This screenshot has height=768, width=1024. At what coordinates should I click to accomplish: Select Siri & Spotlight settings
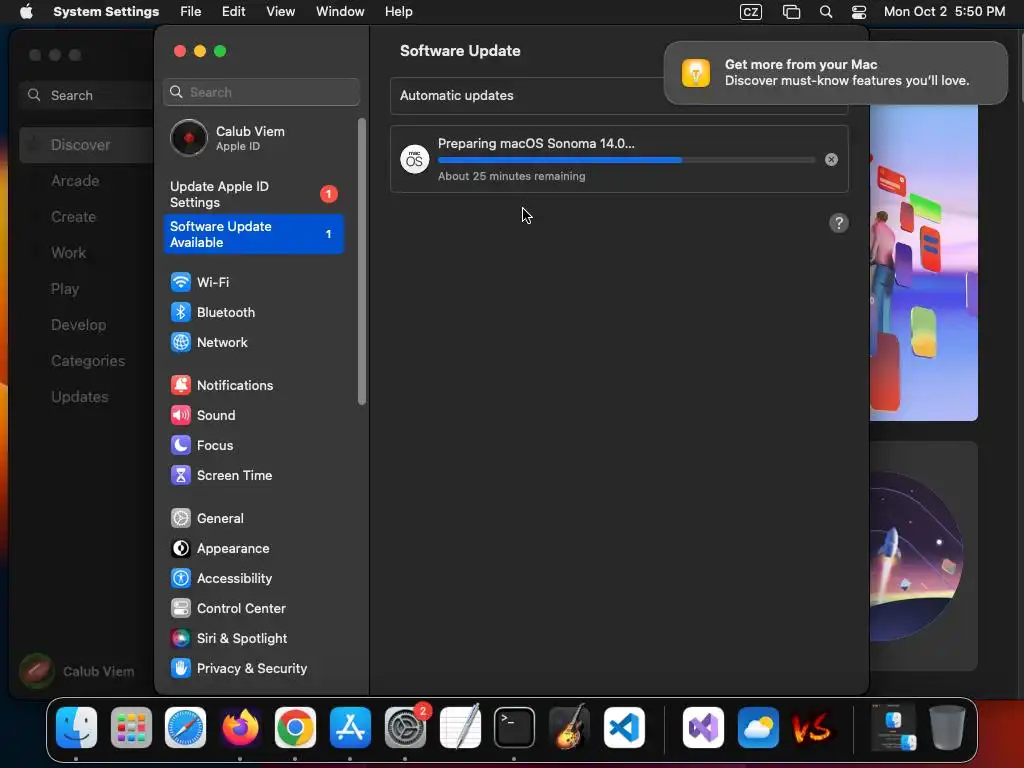coord(253,639)
